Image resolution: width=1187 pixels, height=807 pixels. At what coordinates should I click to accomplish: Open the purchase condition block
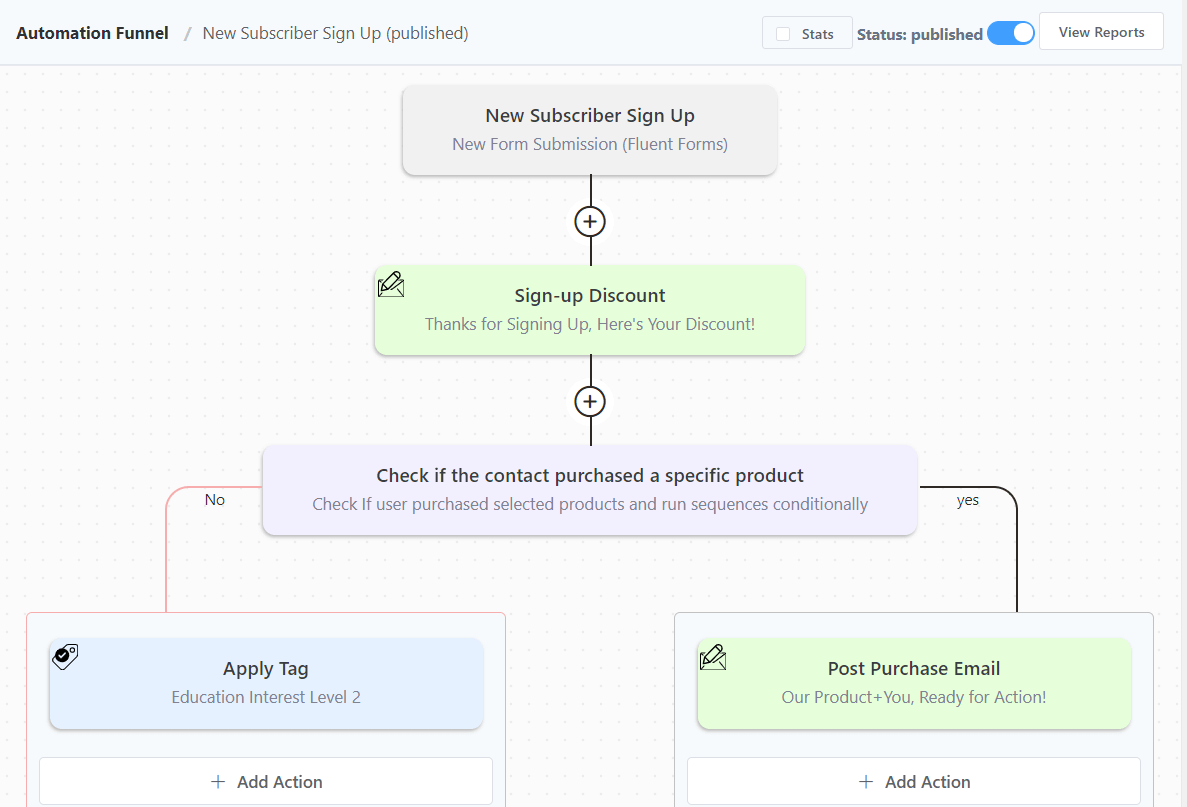click(x=589, y=489)
